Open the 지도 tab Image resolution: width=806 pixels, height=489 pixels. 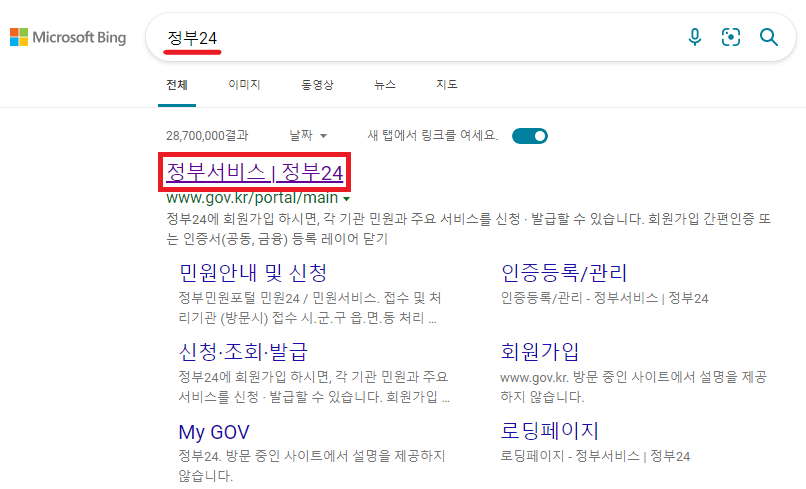447,84
